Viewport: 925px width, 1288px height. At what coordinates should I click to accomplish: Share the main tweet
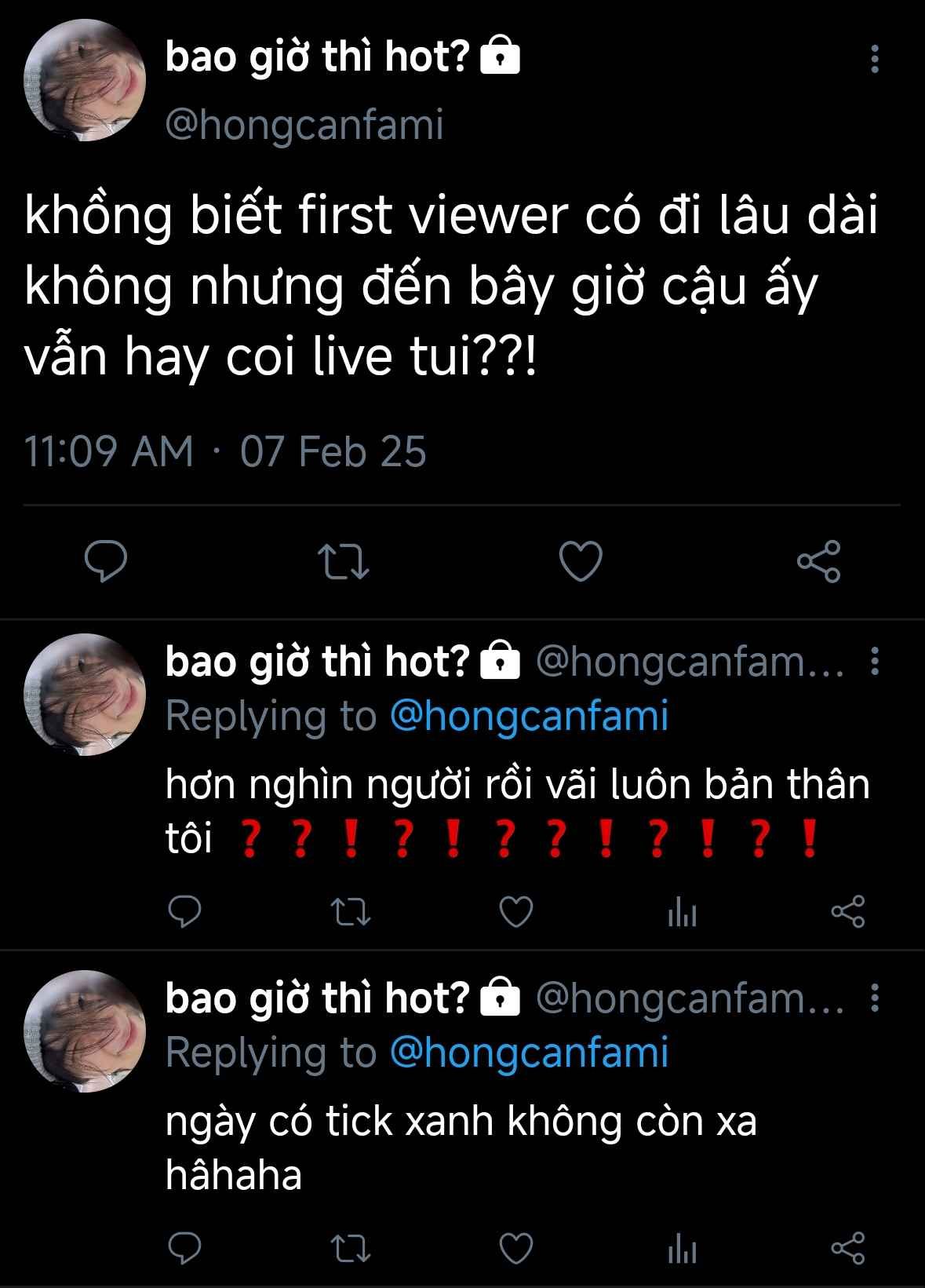click(x=818, y=562)
